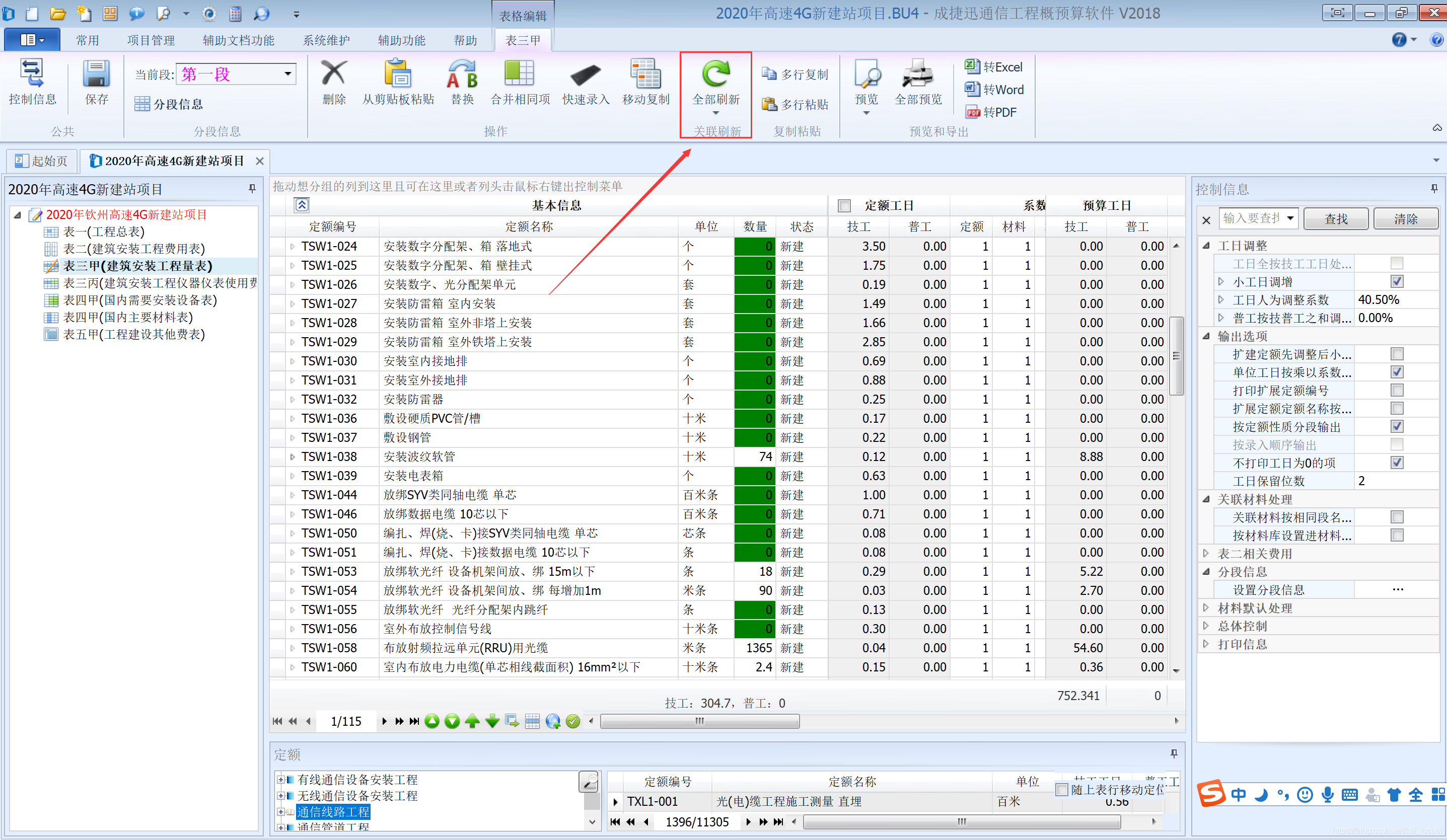
Task: Click the 移动复制 move copy icon
Action: pyautogui.click(x=646, y=83)
